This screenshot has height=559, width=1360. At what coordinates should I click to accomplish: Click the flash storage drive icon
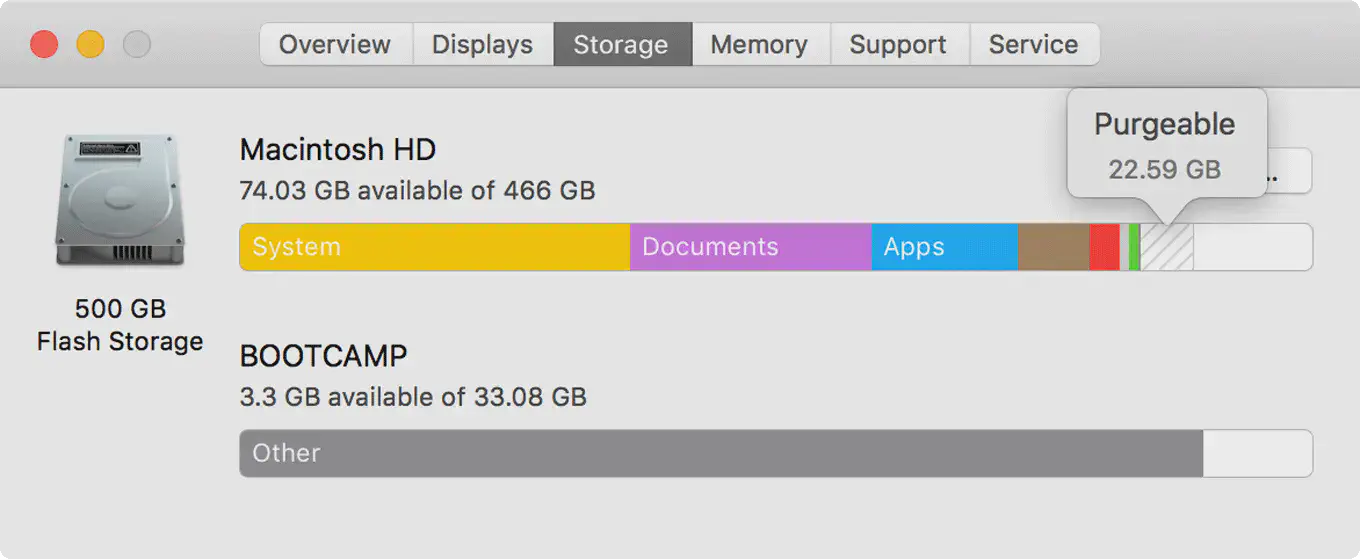point(120,200)
